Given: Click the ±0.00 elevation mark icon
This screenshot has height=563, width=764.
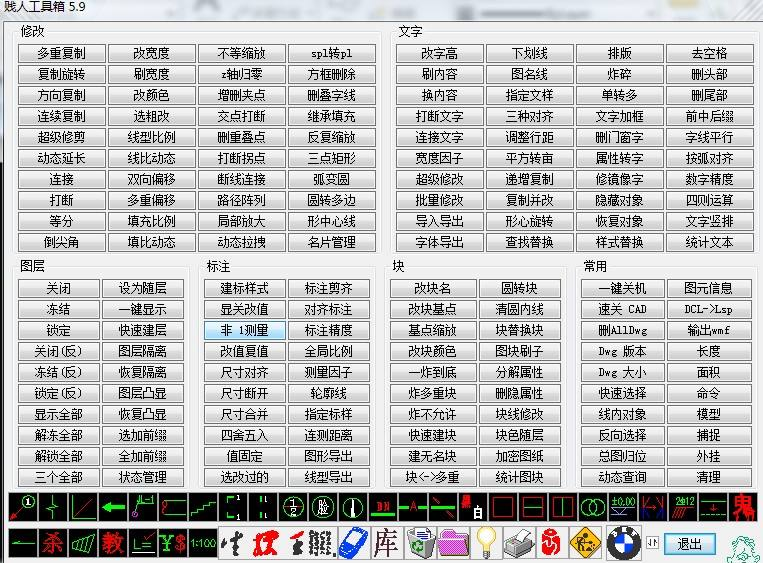Looking at the screenshot, I should 623,507.
